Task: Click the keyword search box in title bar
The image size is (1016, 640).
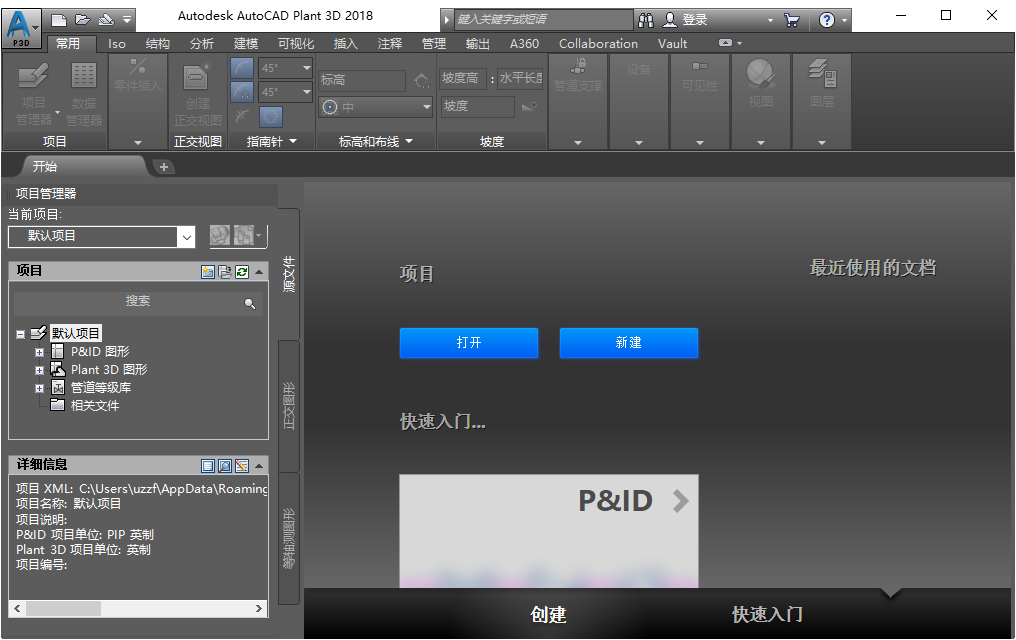Action: (x=543, y=19)
